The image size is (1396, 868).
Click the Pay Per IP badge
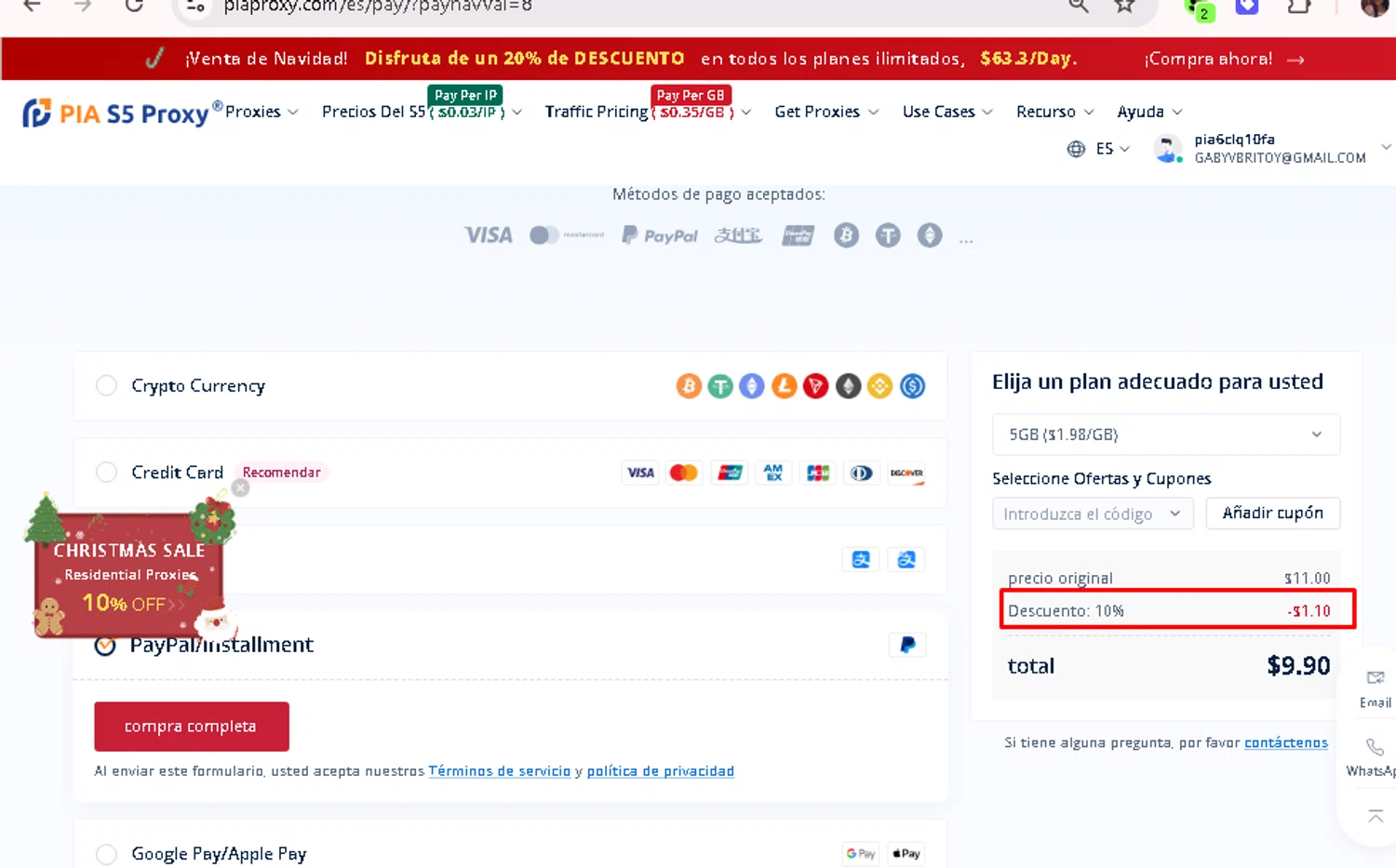pos(465,95)
